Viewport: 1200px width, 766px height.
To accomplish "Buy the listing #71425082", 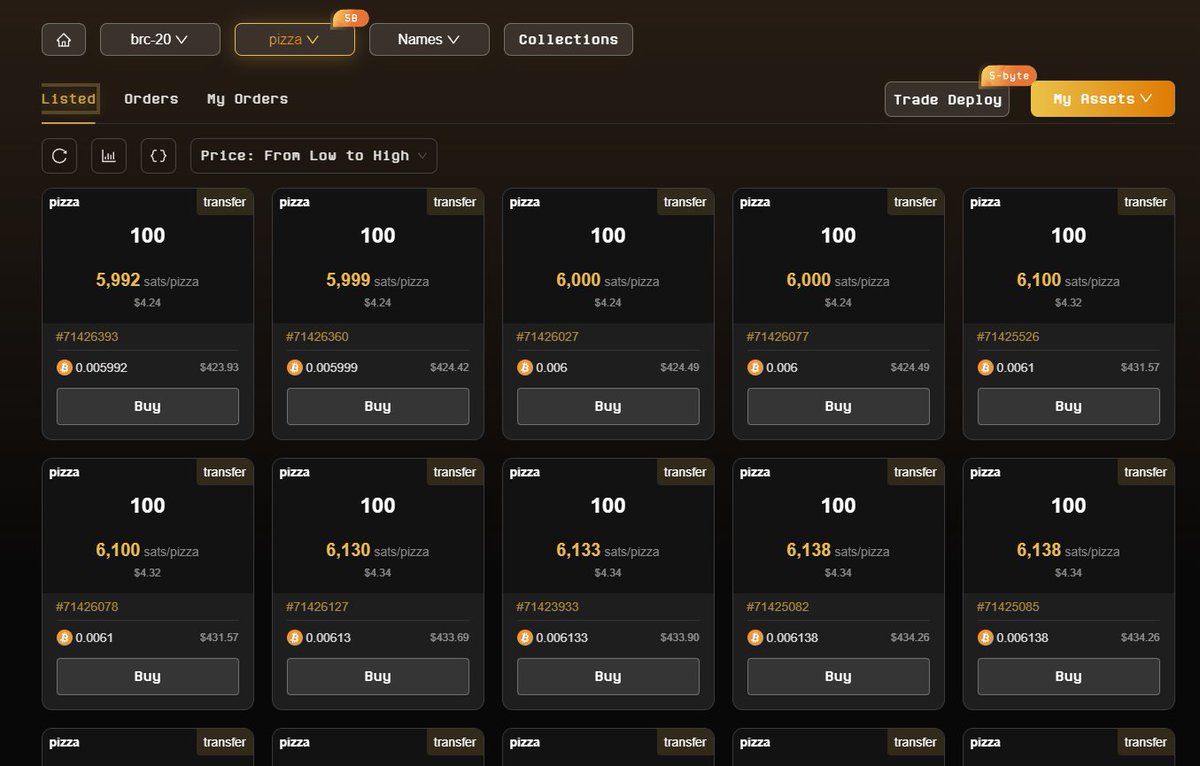I will pyautogui.click(x=838, y=677).
